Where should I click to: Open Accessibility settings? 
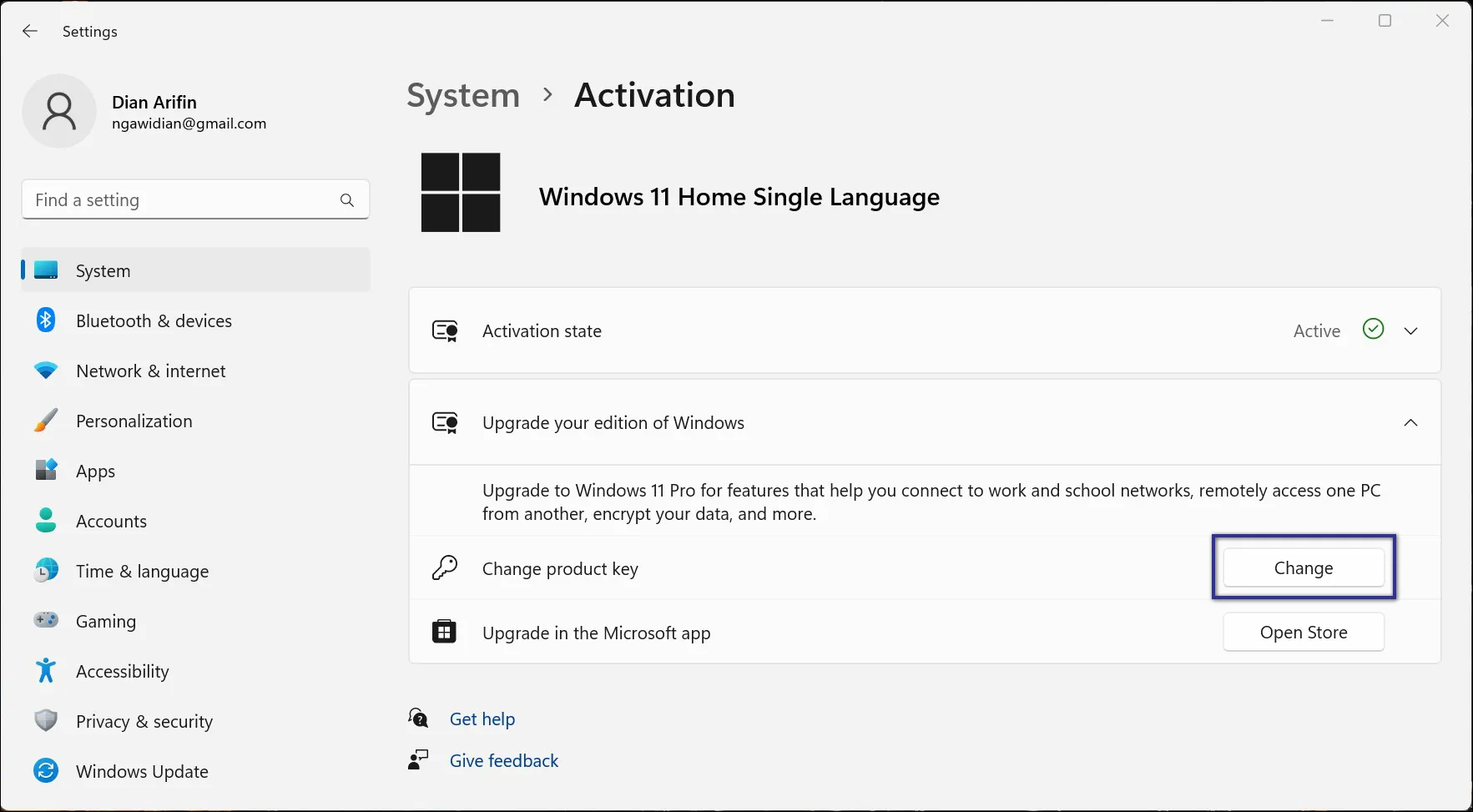(122, 671)
